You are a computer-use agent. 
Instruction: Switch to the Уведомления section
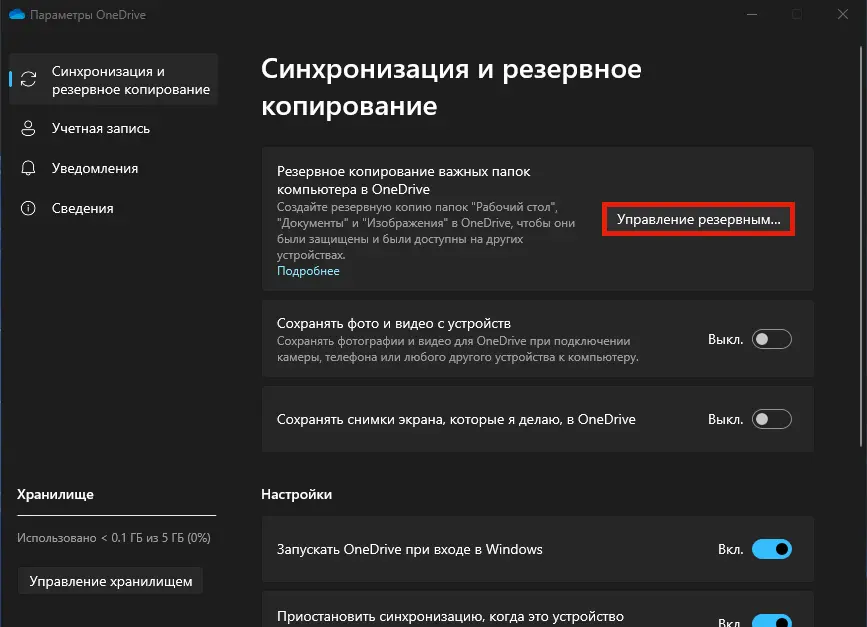coord(95,169)
